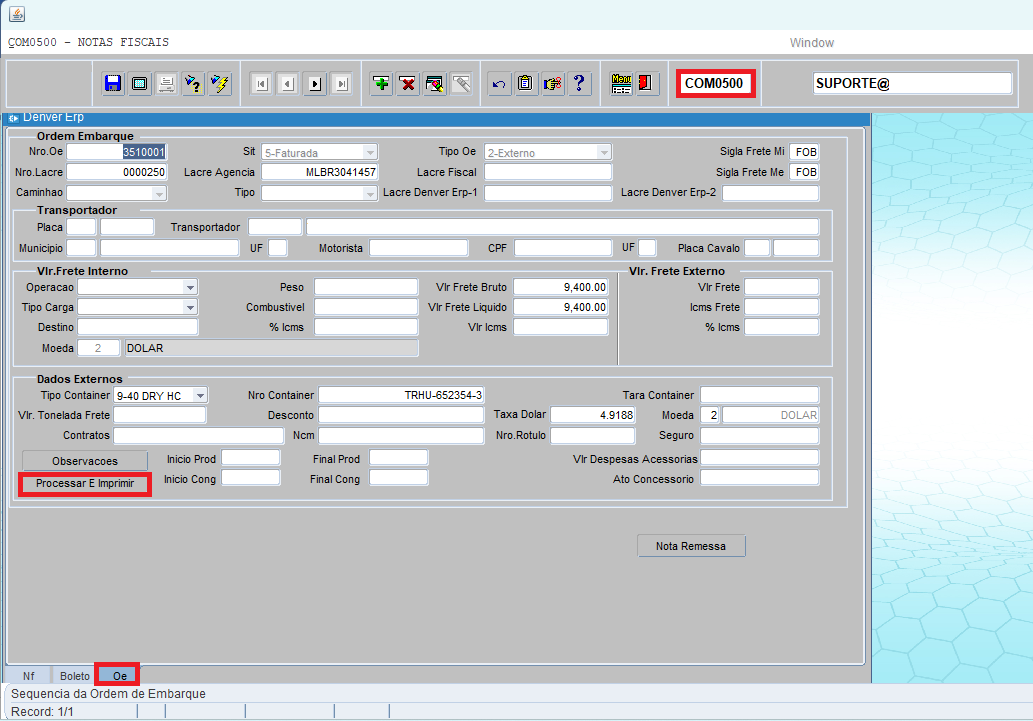Click the red X delete record icon

point(408,84)
